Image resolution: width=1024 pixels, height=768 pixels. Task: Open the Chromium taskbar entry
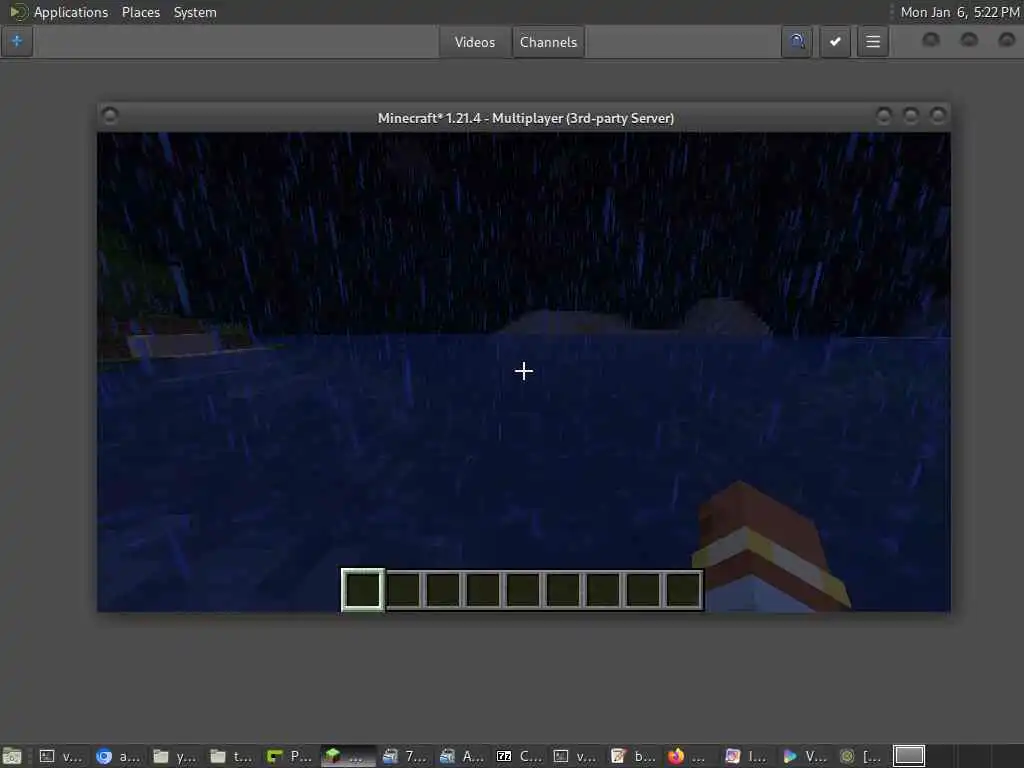(117, 756)
